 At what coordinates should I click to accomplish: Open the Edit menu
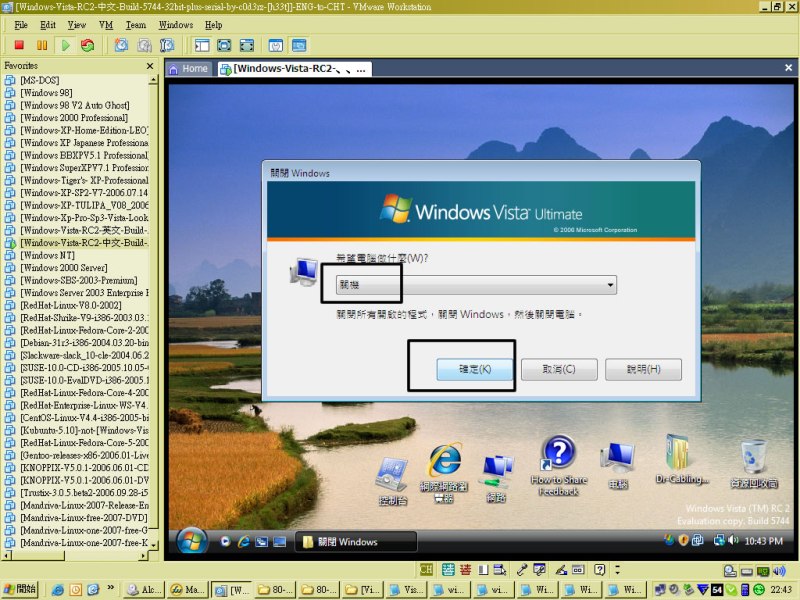(48, 25)
